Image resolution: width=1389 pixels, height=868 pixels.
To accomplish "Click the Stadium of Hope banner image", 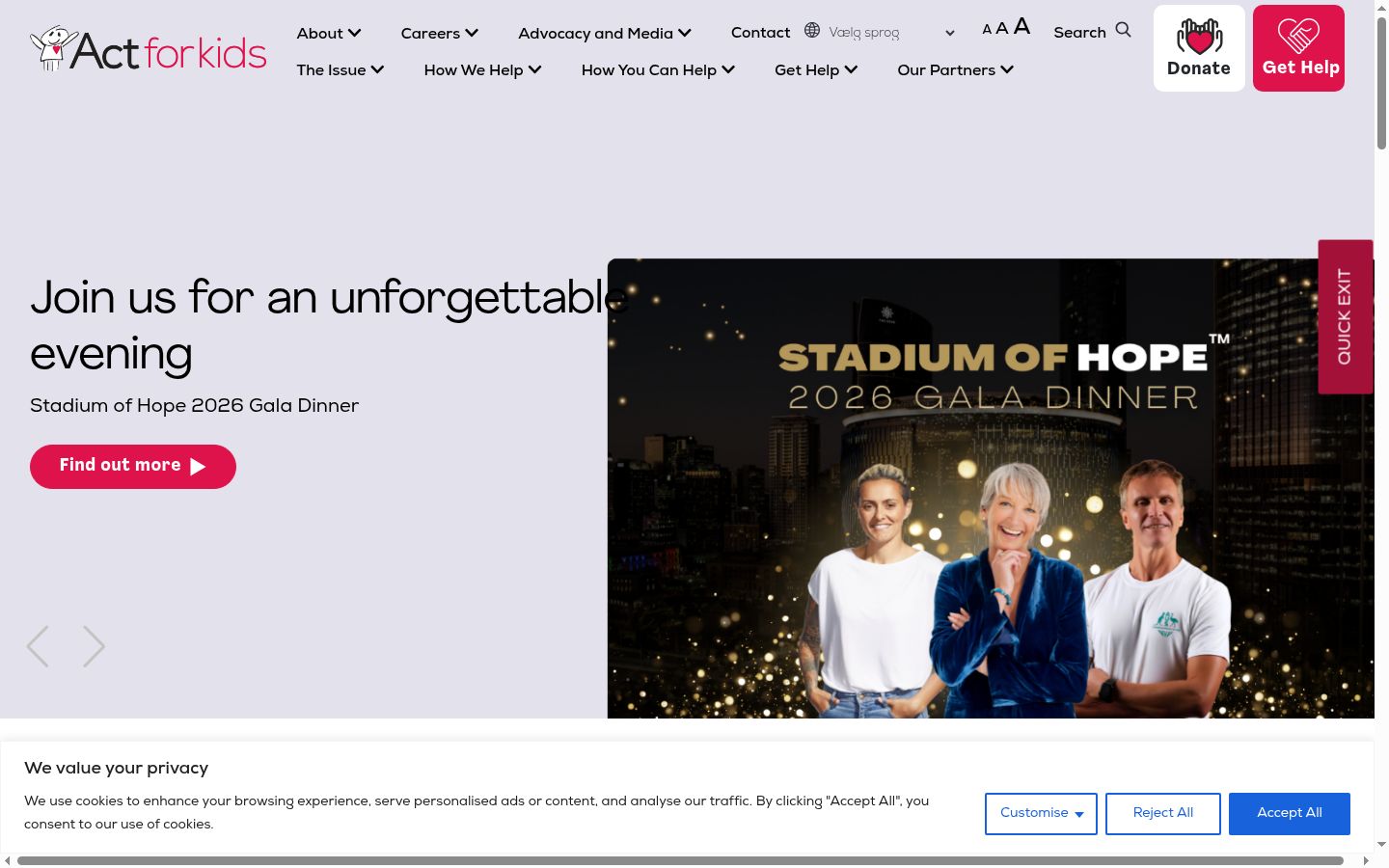I will pos(991,488).
